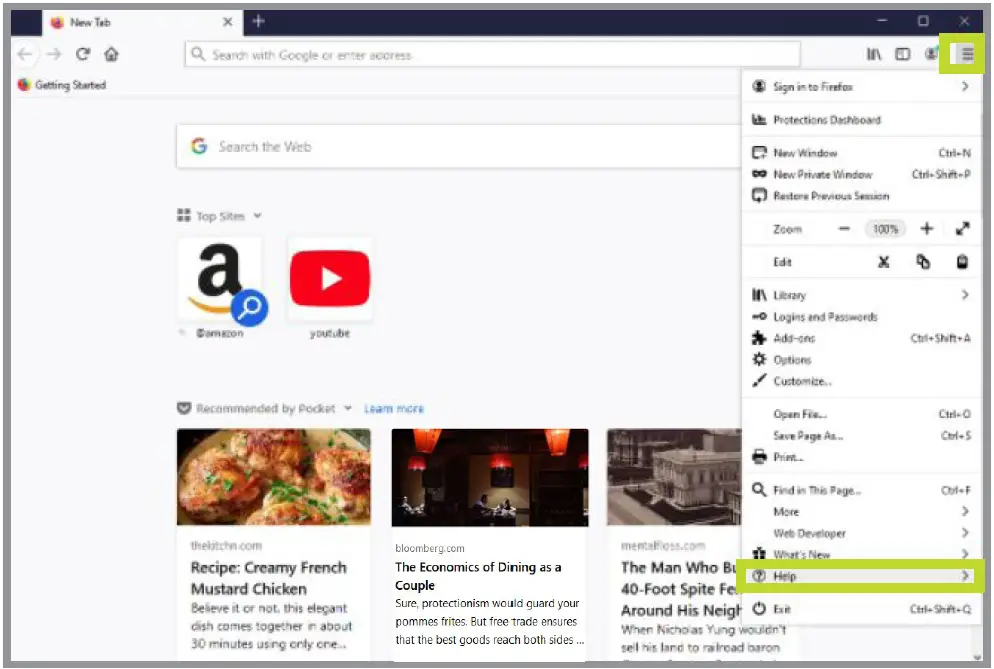
Task: Click the address bar search field
Action: 492,55
